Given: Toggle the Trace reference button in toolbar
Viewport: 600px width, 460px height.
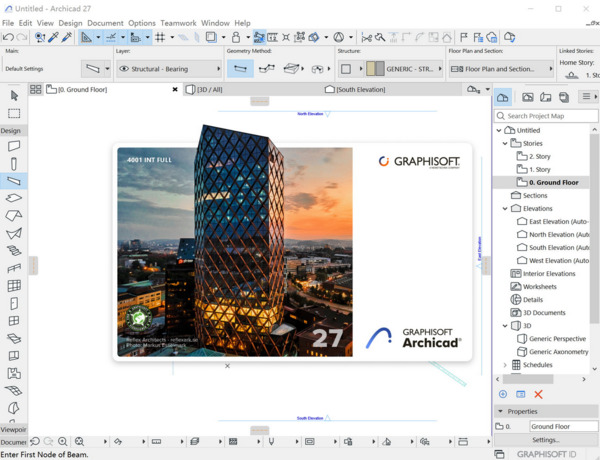Looking at the screenshot, I should coord(210,37).
